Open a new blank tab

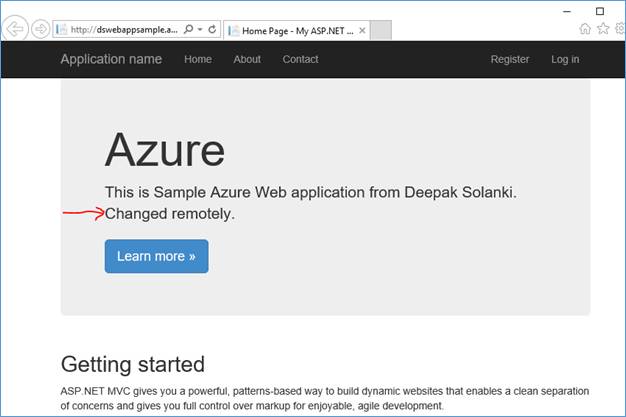point(381,30)
